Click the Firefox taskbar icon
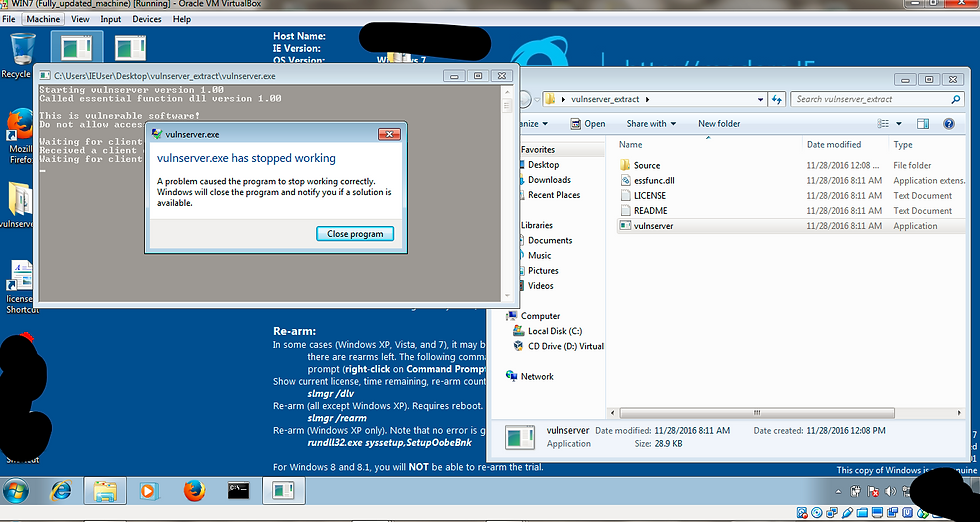The height and width of the screenshot is (522, 980). pos(194,491)
